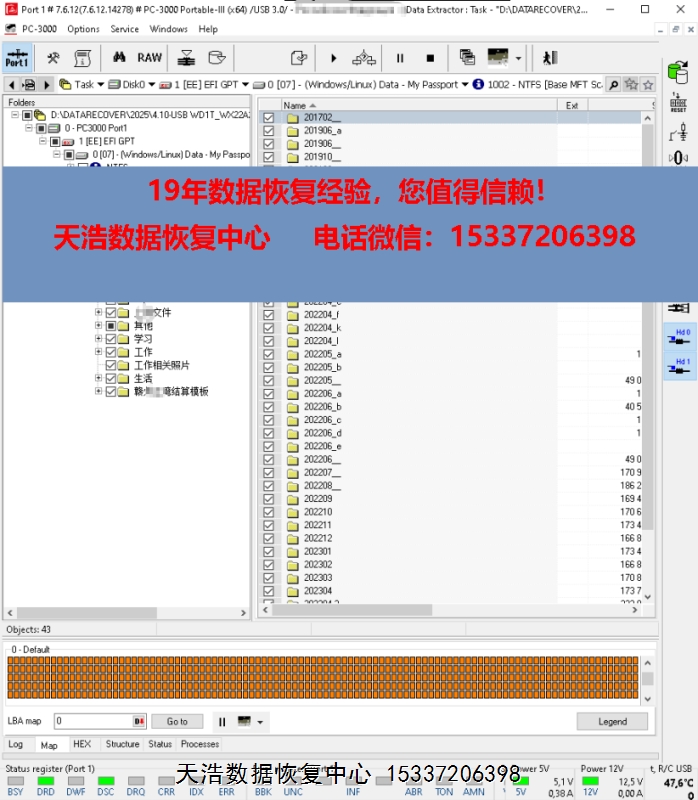Viewport: 698px width, 800px height.
Task: Switch to the HEX tab
Action: coord(82,744)
